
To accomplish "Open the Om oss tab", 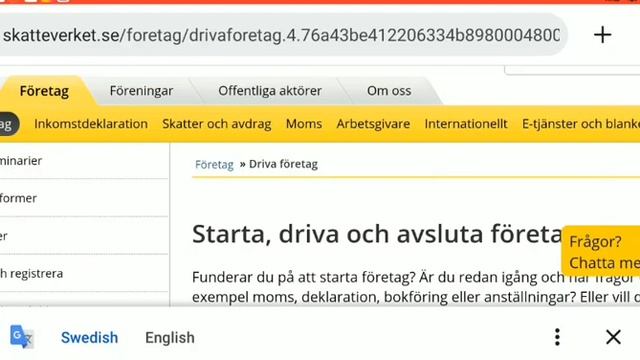I will pyautogui.click(x=389, y=91).
